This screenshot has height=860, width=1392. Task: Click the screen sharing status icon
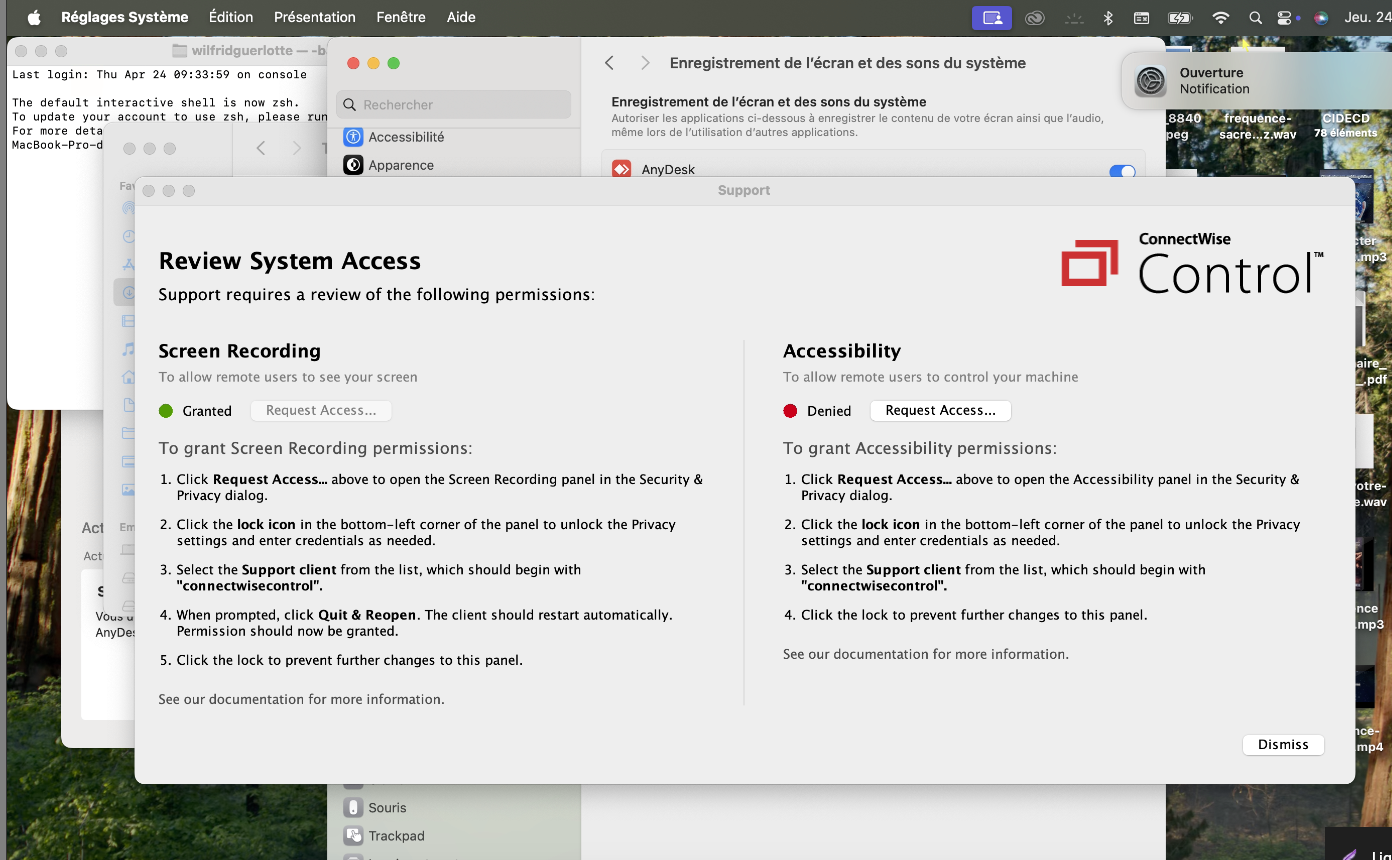(x=991, y=17)
